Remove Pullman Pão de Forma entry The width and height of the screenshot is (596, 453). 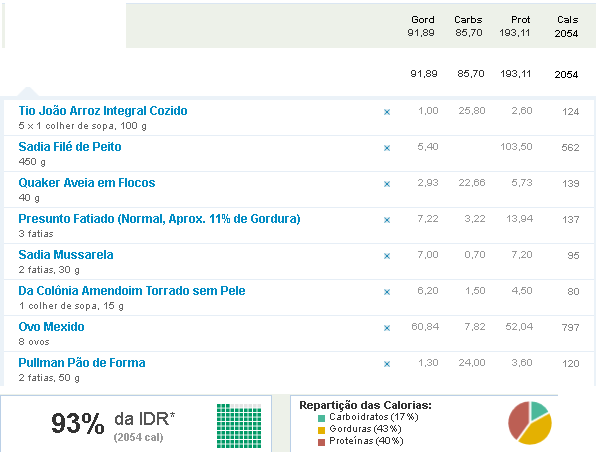[387, 364]
